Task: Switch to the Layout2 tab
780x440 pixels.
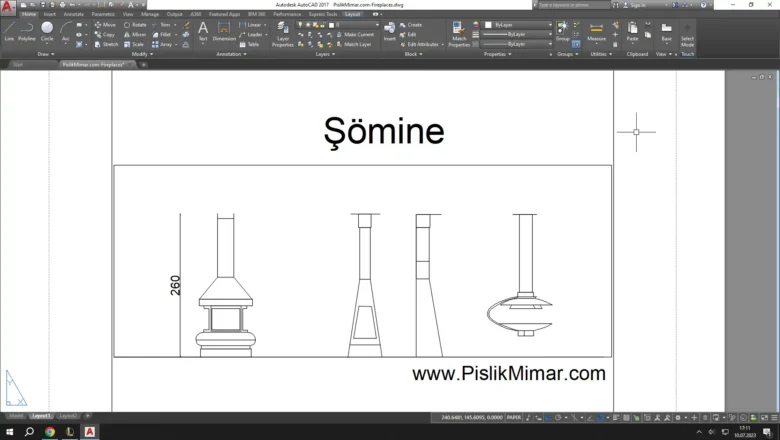Action: [x=68, y=416]
